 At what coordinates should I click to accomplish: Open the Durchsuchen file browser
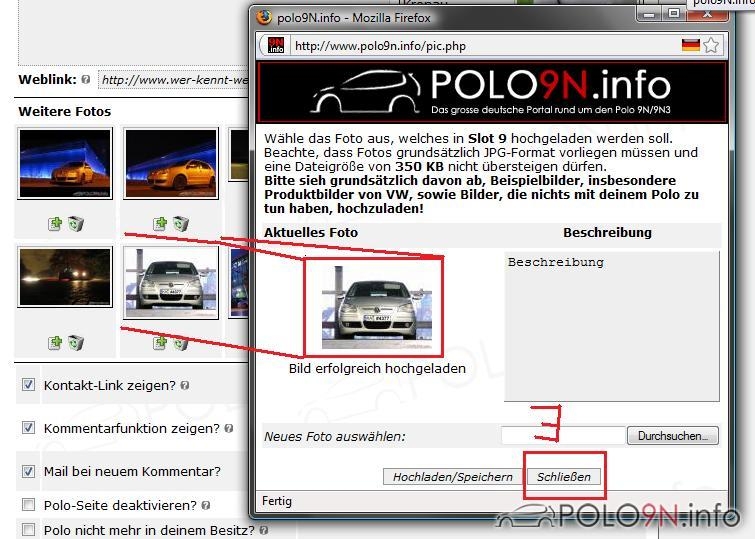click(x=673, y=435)
